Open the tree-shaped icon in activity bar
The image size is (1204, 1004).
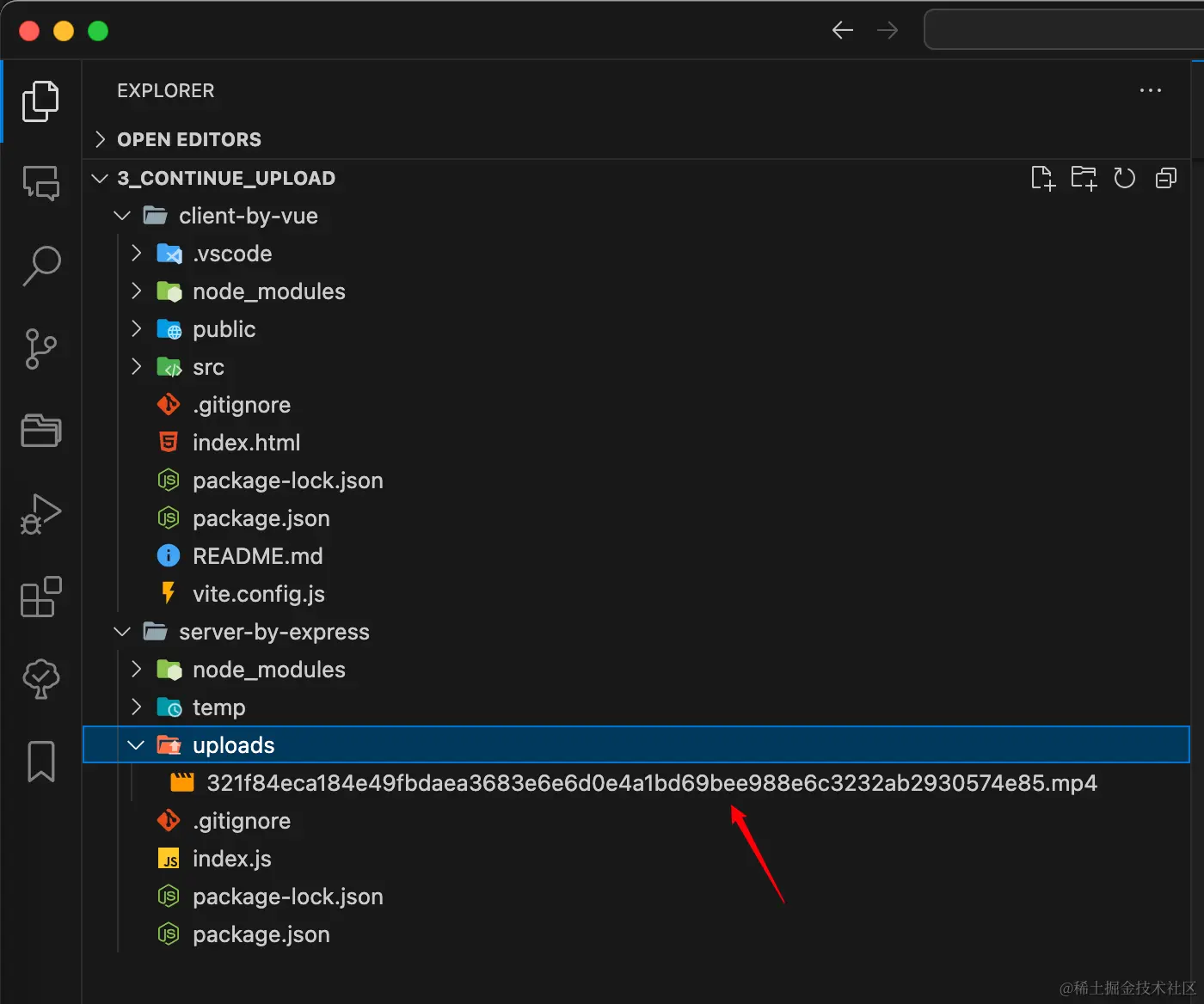coord(40,679)
